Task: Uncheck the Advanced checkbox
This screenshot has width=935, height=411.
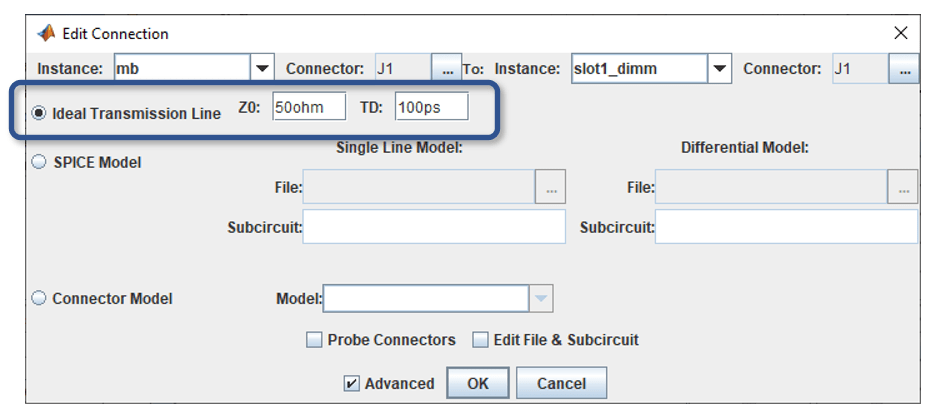Action: pyautogui.click(x=351, y=383)
